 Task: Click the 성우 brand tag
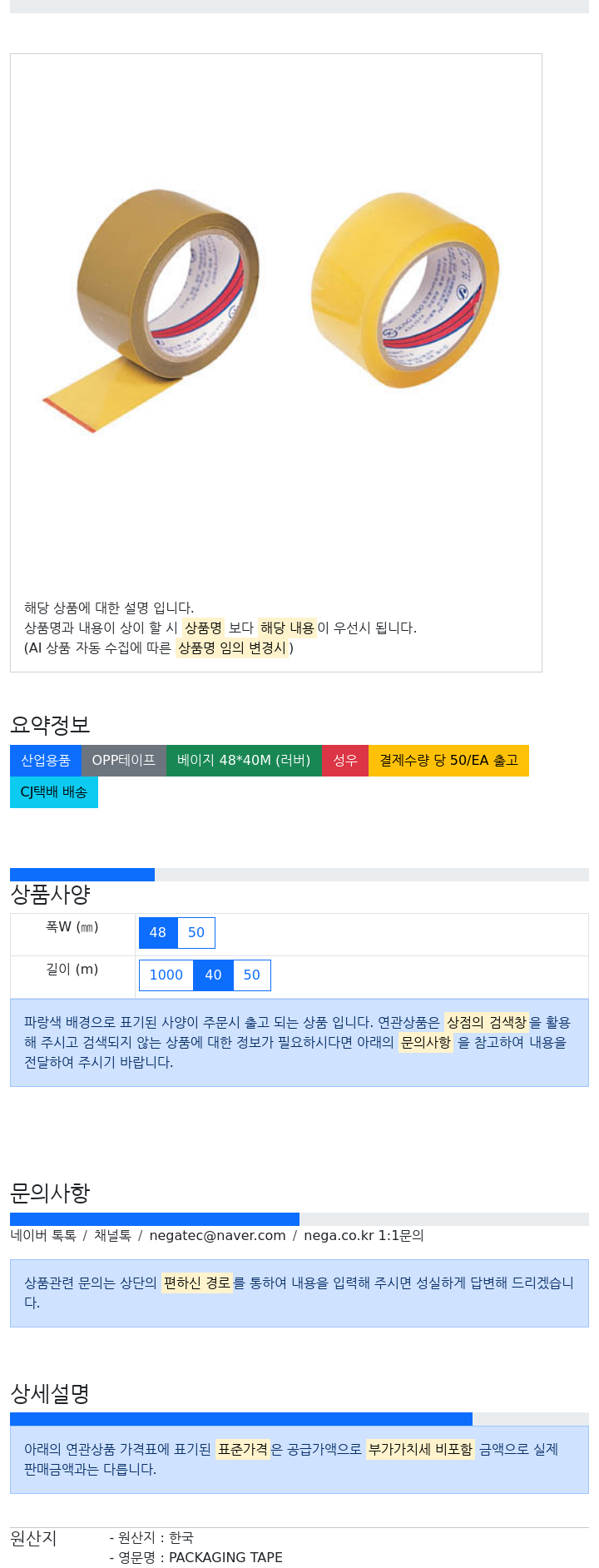click(345, 761)
